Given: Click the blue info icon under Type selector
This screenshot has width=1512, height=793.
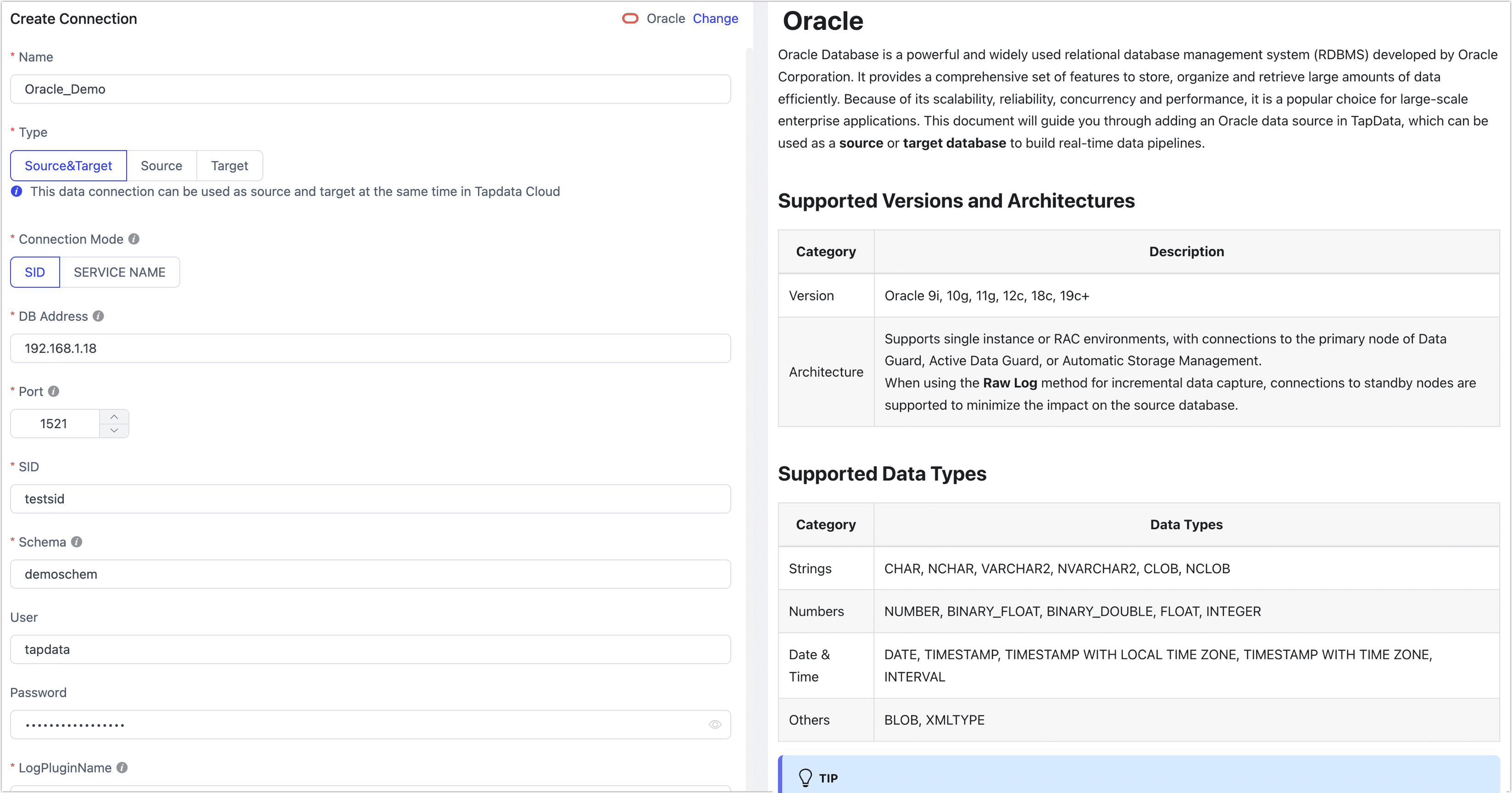Looking at the screenshot, I should [x=16, y=191].
